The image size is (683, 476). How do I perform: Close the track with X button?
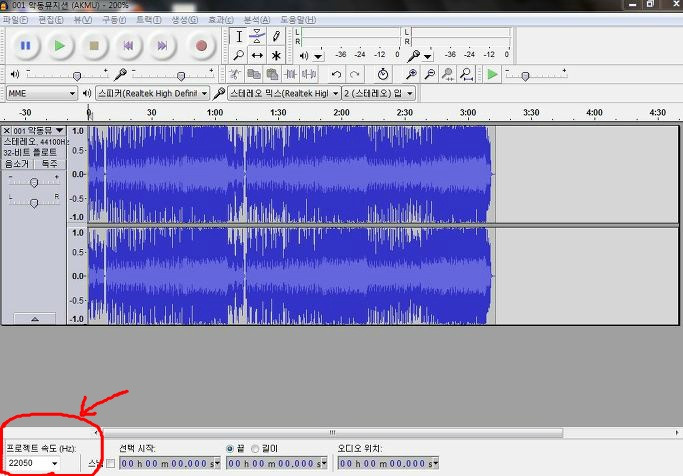7,130
